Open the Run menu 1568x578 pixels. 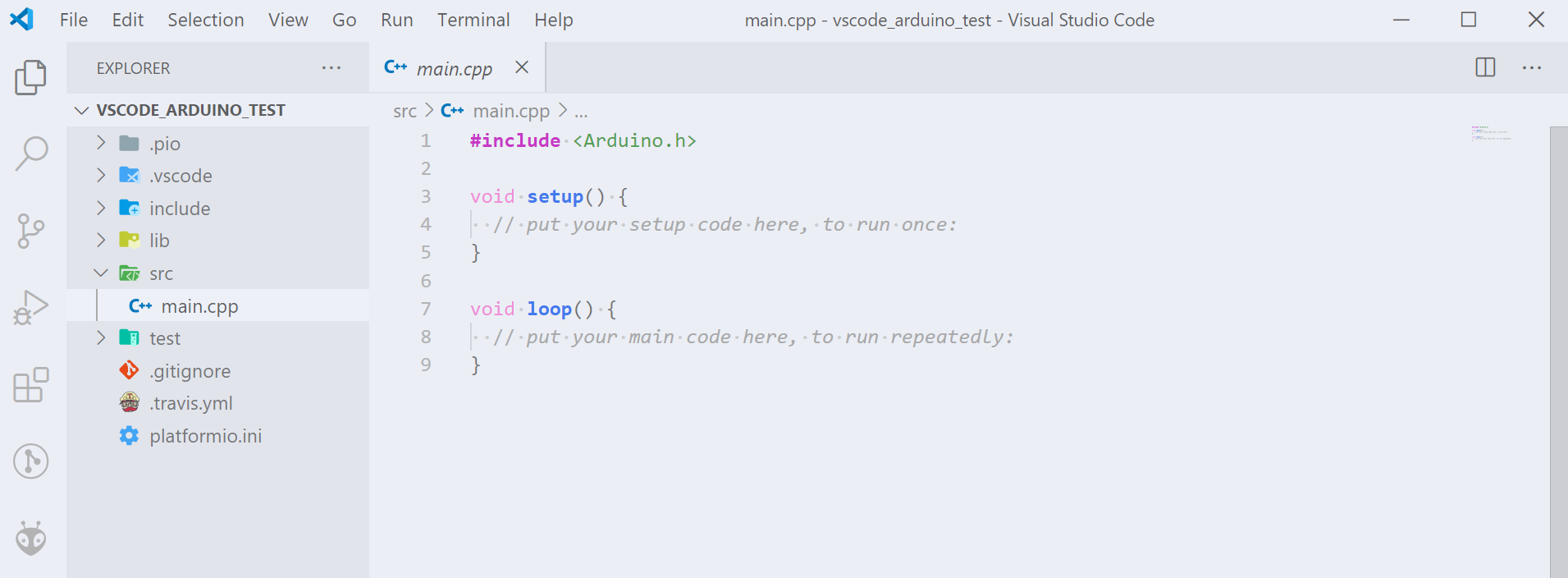tap(397, 20)
